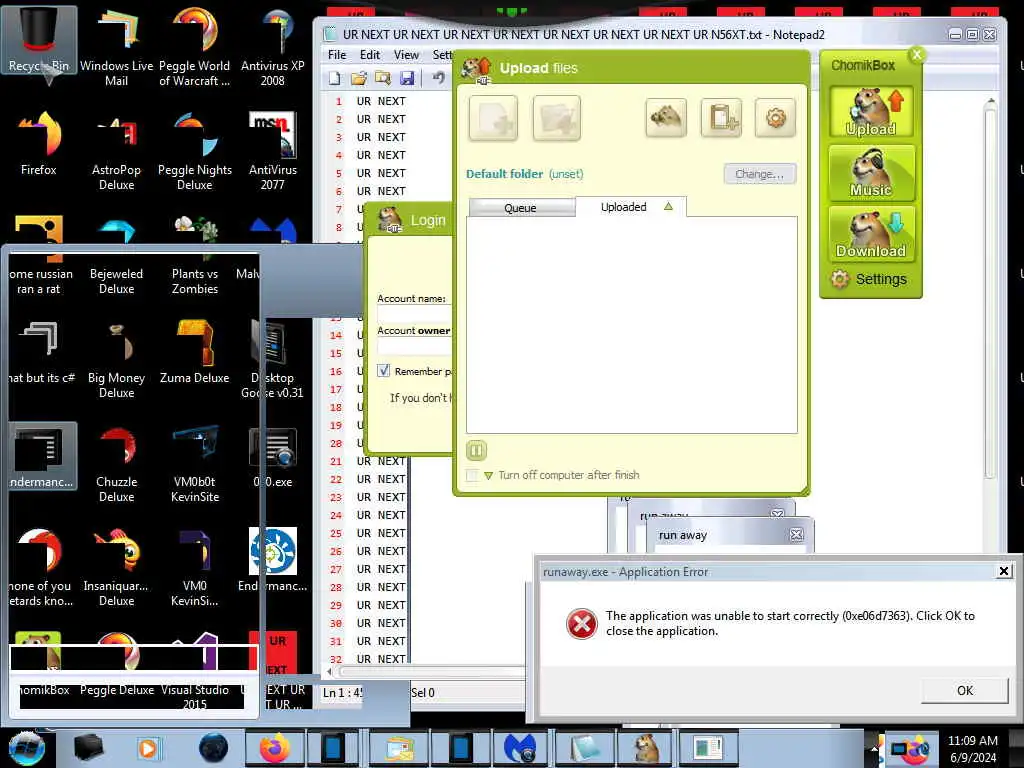Click the Notepad2 horizontal scrollbar left arrow
The image size is (1024, 768).
click(x=329, y=671)
